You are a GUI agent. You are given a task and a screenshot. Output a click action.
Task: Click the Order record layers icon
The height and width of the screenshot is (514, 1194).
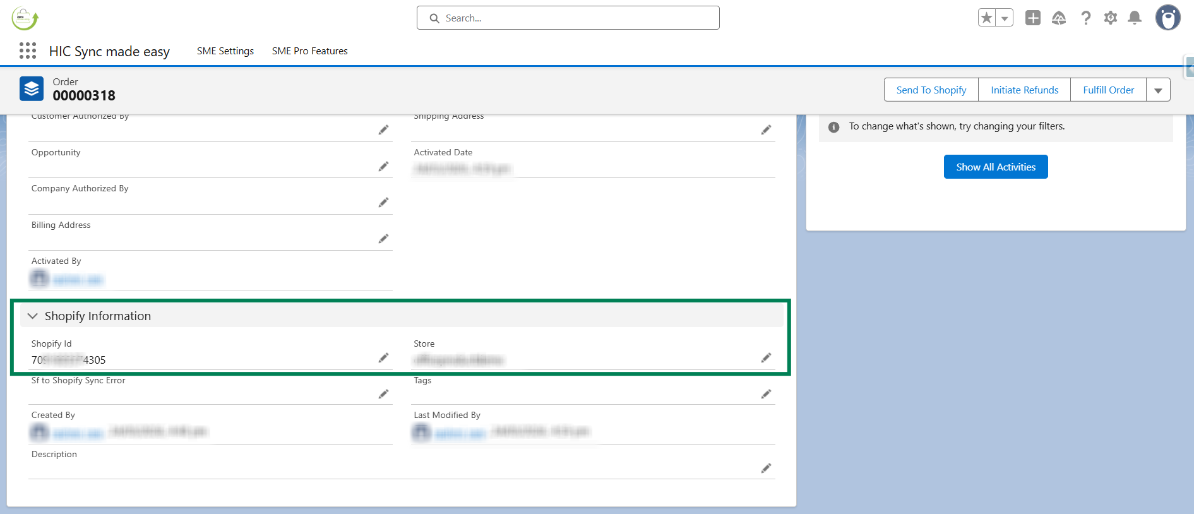click(x=31, y=89)
